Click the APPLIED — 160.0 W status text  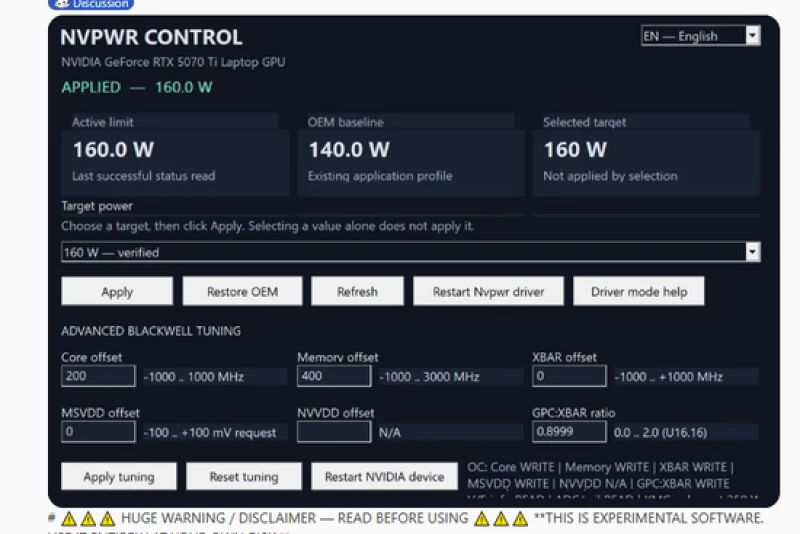click(137, 87)
